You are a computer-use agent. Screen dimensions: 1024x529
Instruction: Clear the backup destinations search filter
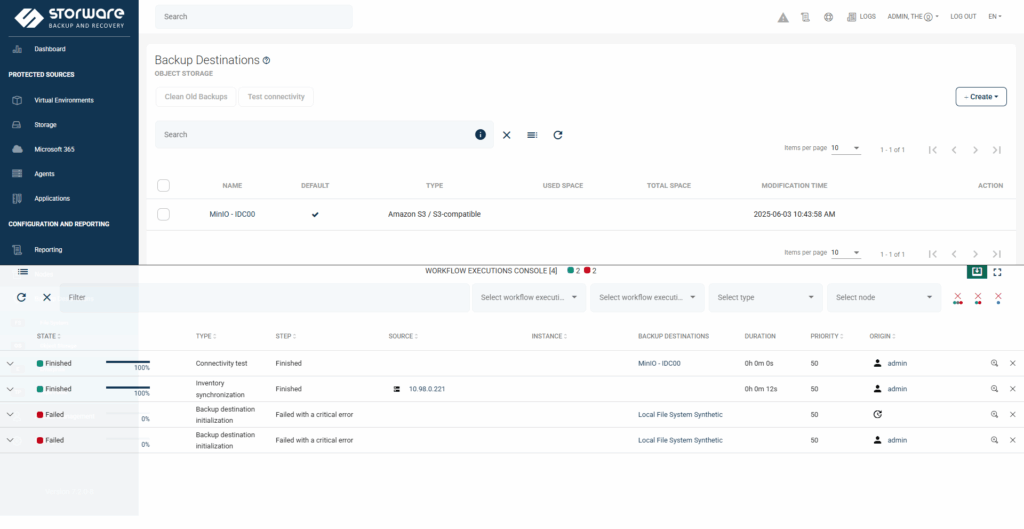click(506, 135)
